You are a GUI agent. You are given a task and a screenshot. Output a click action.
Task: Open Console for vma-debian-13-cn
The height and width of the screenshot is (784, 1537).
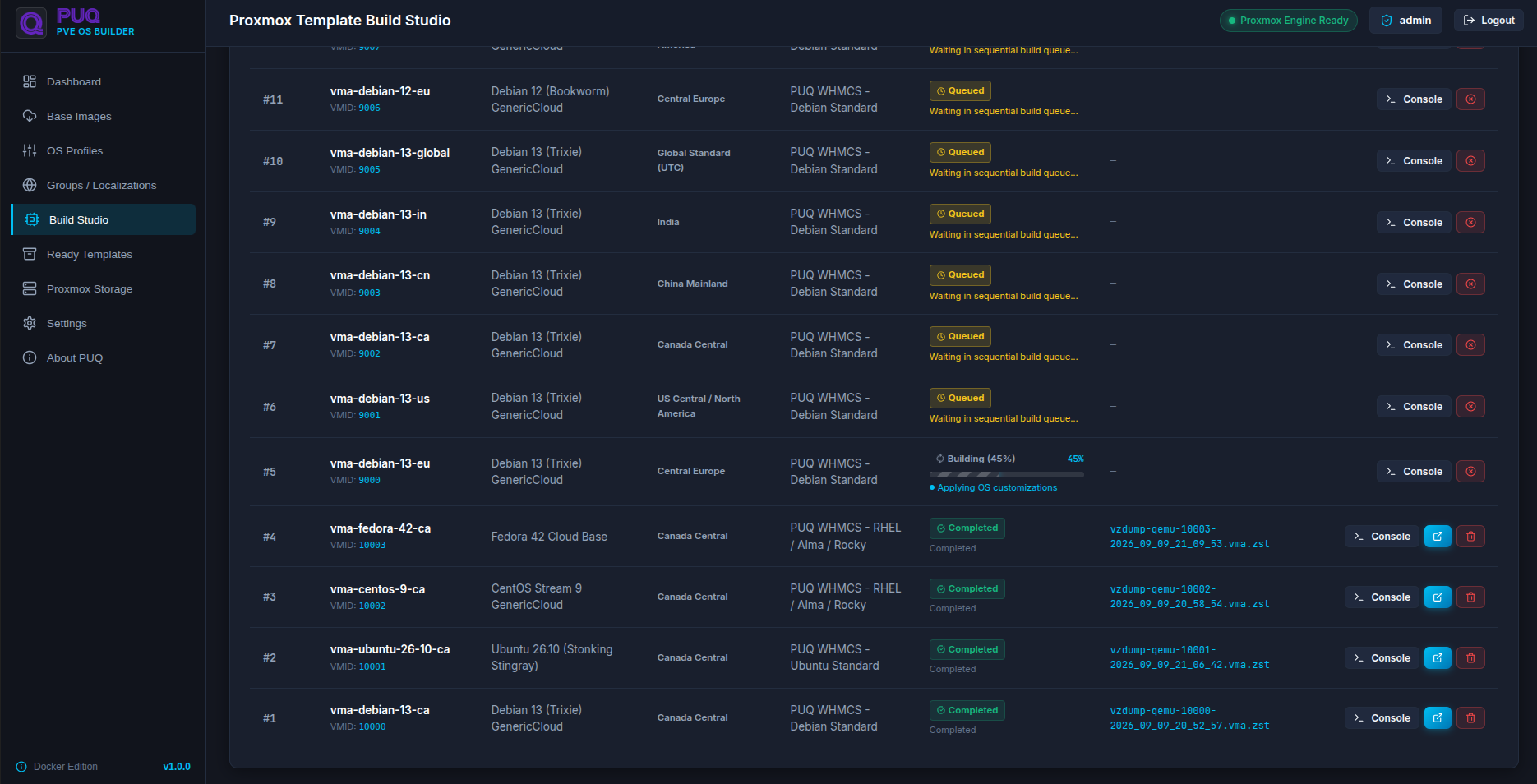(1414, 284)
